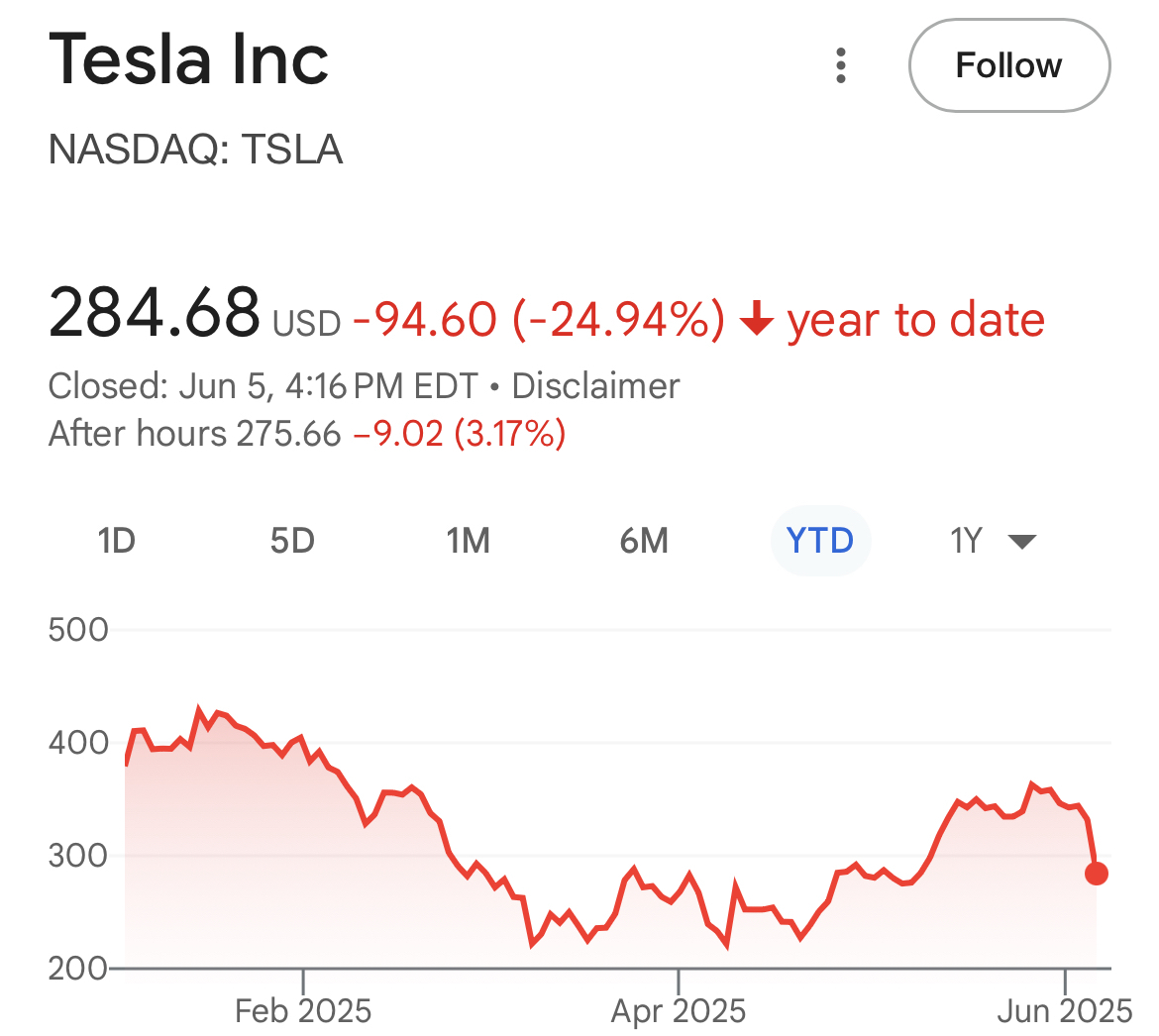The width and height of the screenshot is (1159, 1036).
Task: Click the Feb 2025 axis label
Action: 303,1011
